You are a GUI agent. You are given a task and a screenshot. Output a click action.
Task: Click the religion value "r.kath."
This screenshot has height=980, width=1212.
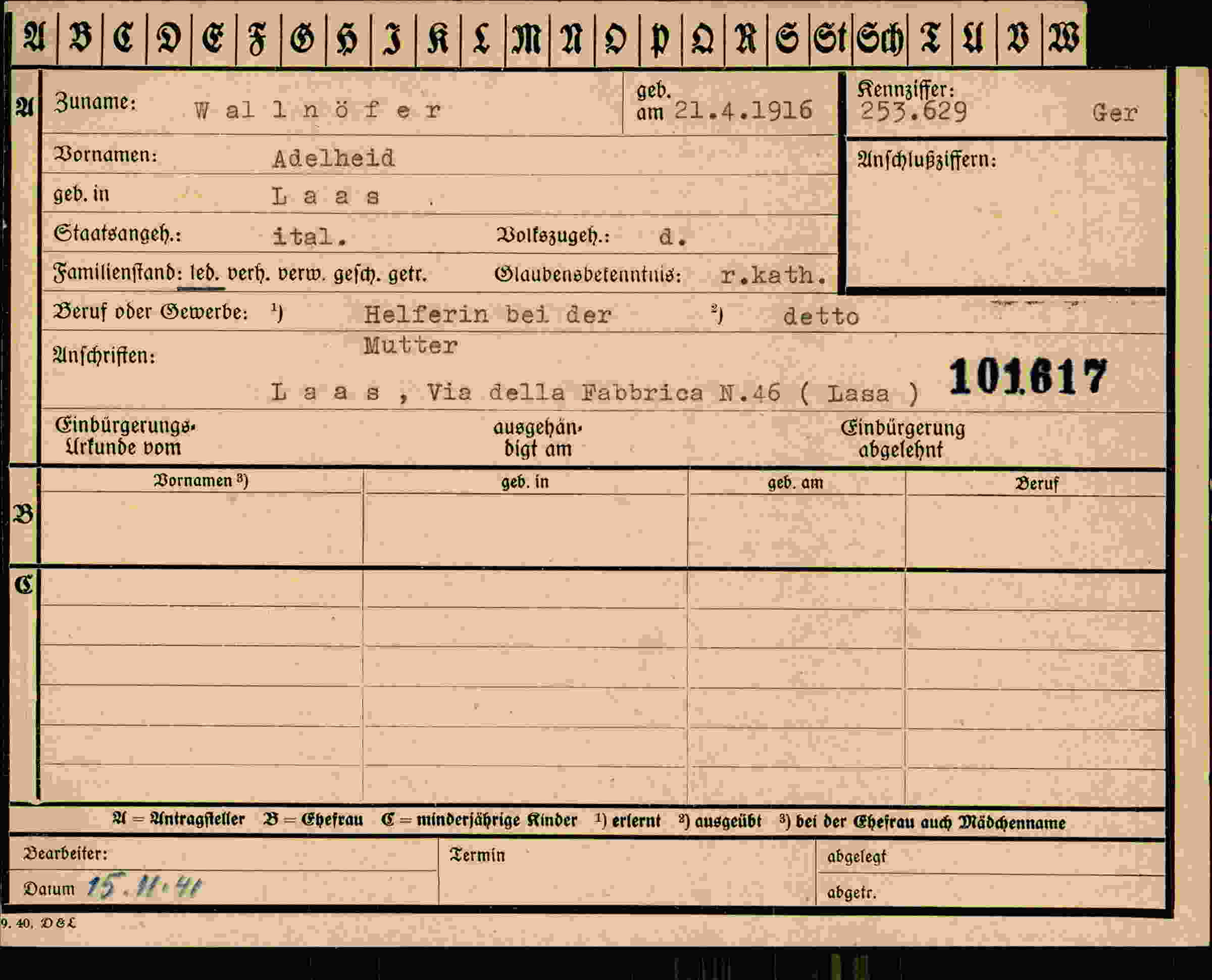click(x=774, y=275)
